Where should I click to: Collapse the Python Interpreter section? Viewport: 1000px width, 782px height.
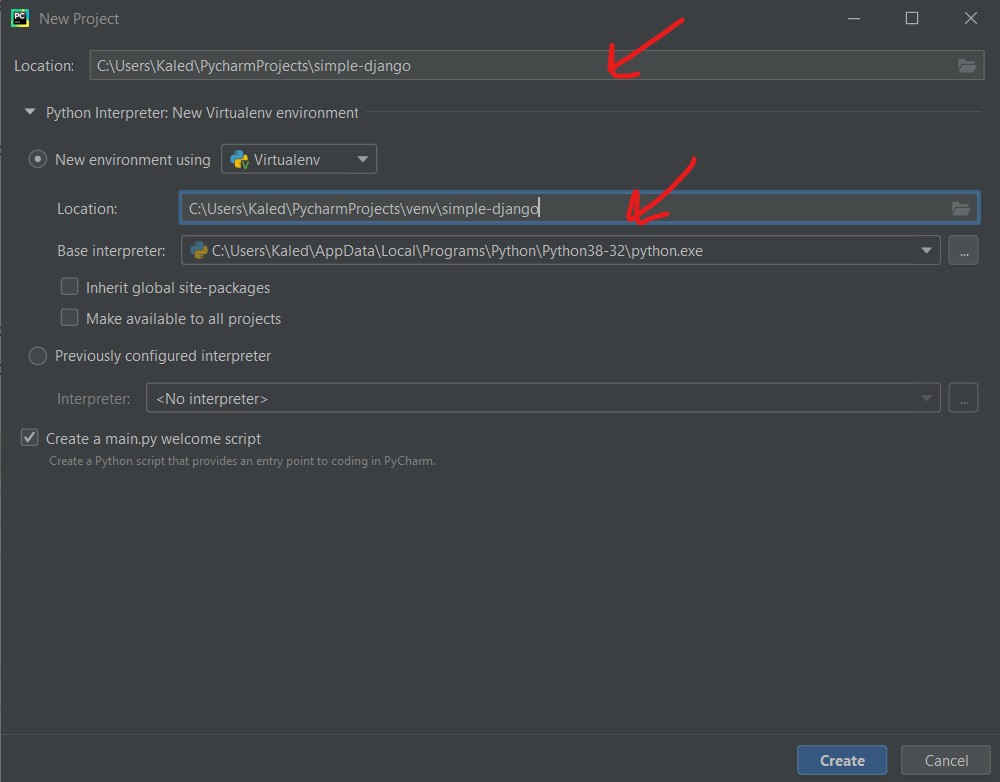point(29,112)
